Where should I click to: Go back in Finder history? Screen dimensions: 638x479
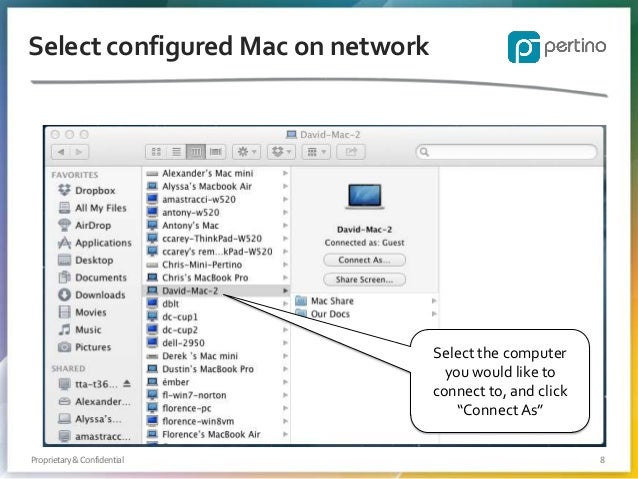coord(61,152)
